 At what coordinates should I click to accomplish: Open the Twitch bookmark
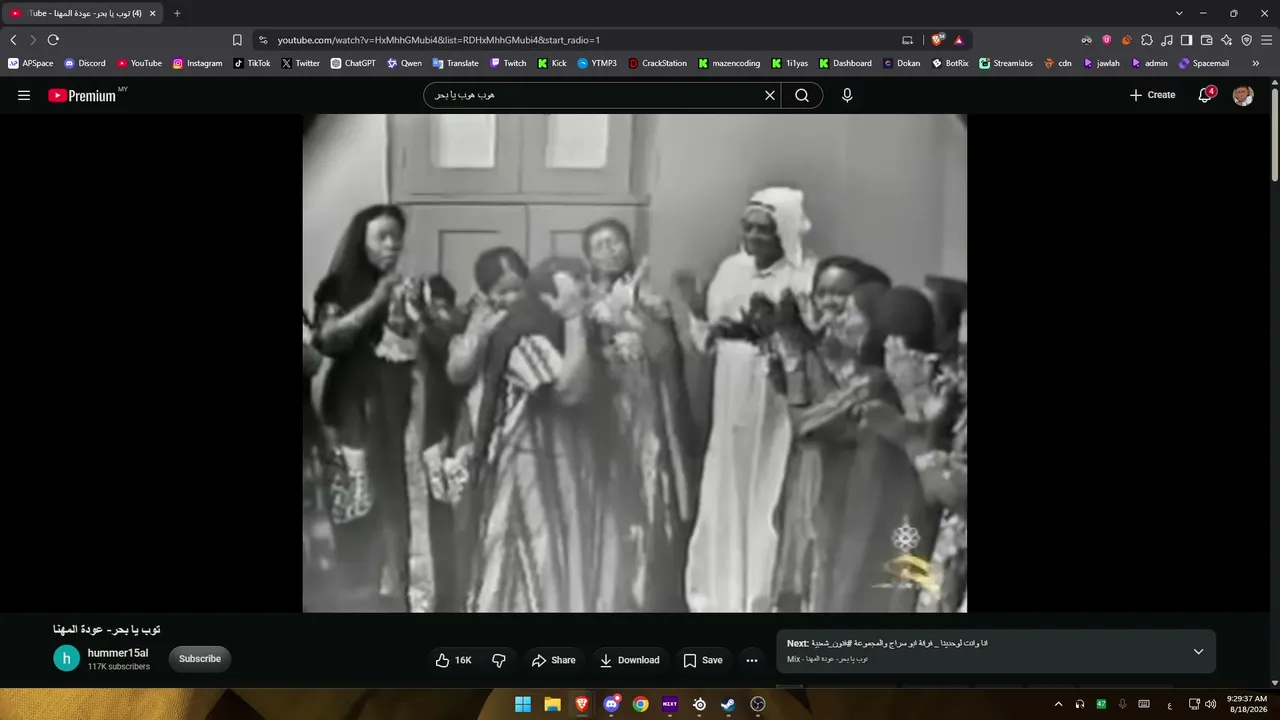pyautogui.click(x=508, y=63)
